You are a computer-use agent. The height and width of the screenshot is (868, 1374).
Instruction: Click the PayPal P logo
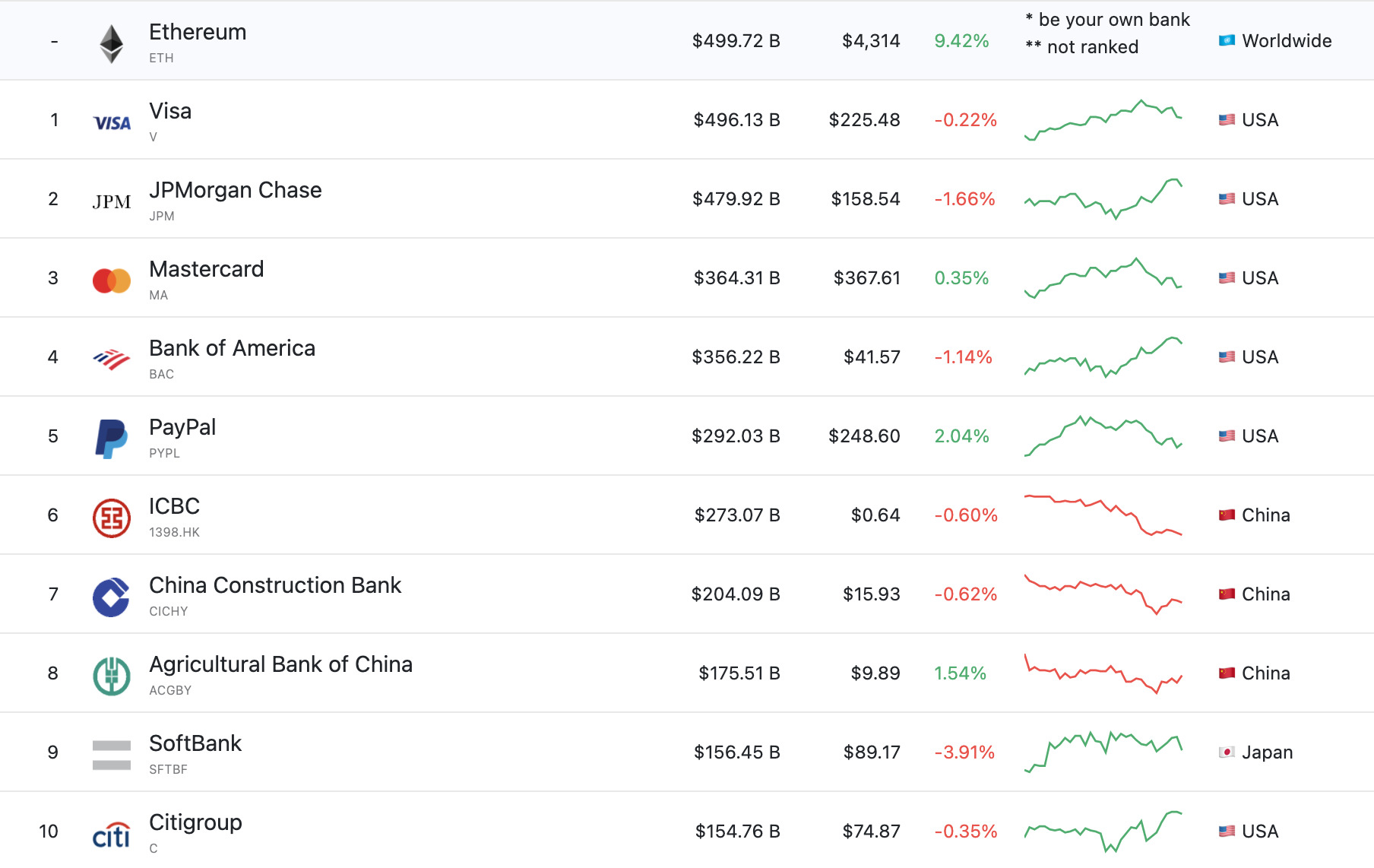pyautogui.click(x=112, y=439)
